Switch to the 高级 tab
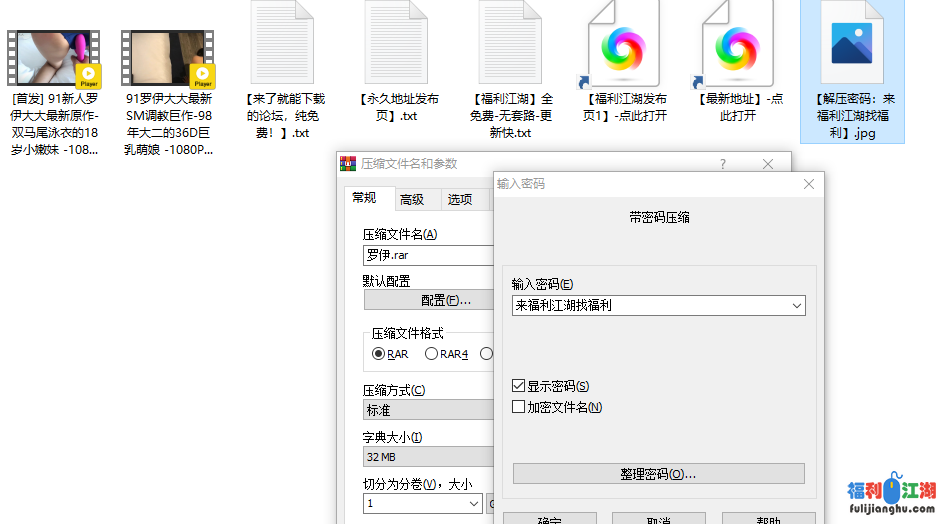 [x=412, y=199]
